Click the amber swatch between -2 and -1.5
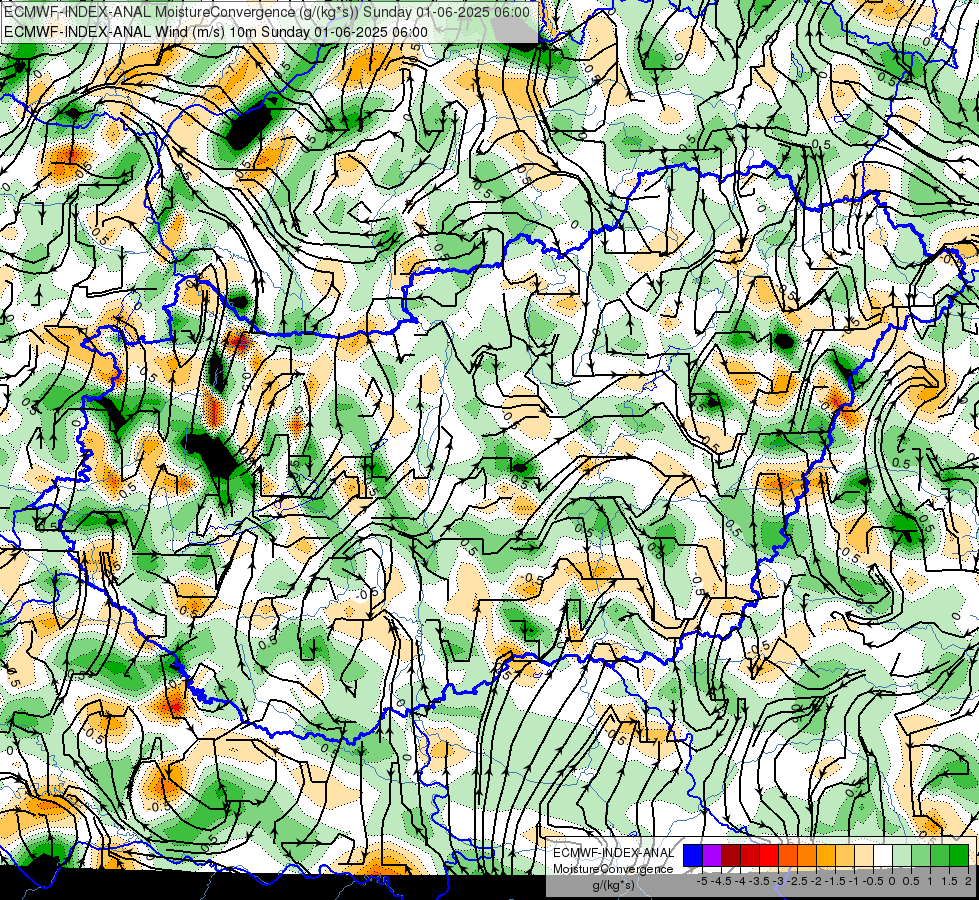Viewport: 979px width, 900px height. click(x=826, y=856)
